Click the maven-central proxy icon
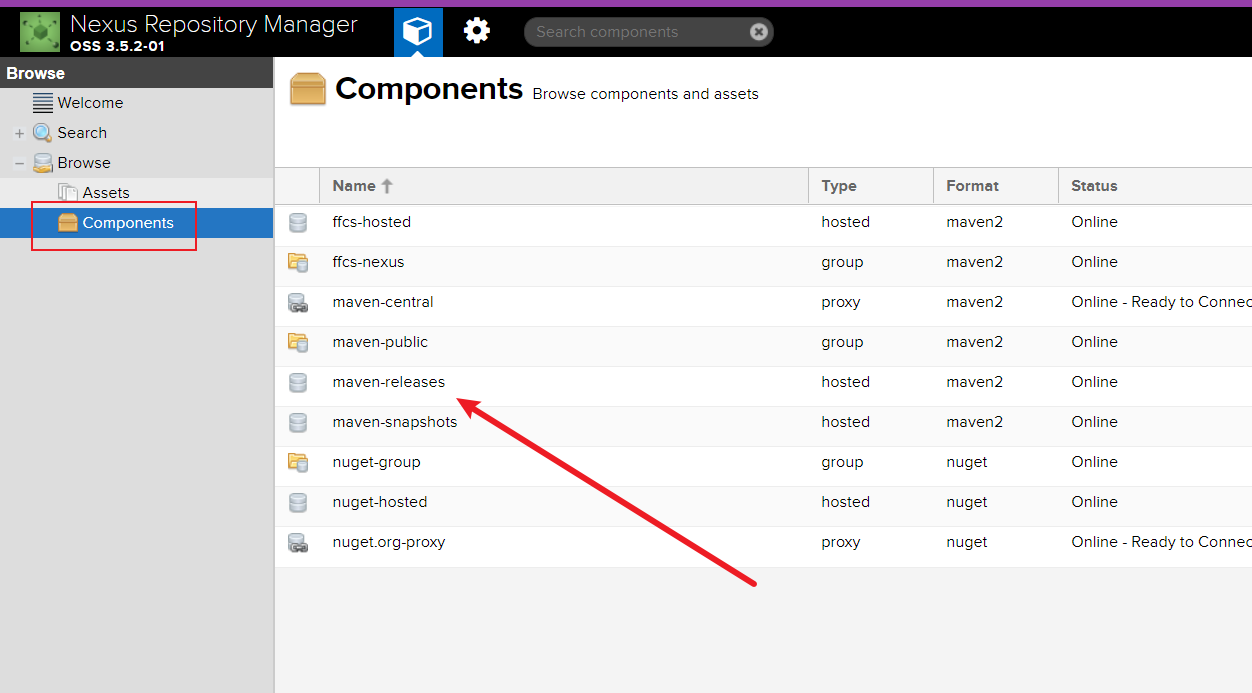This screenshot has width=1252, height=693. [x=297, y=303]
